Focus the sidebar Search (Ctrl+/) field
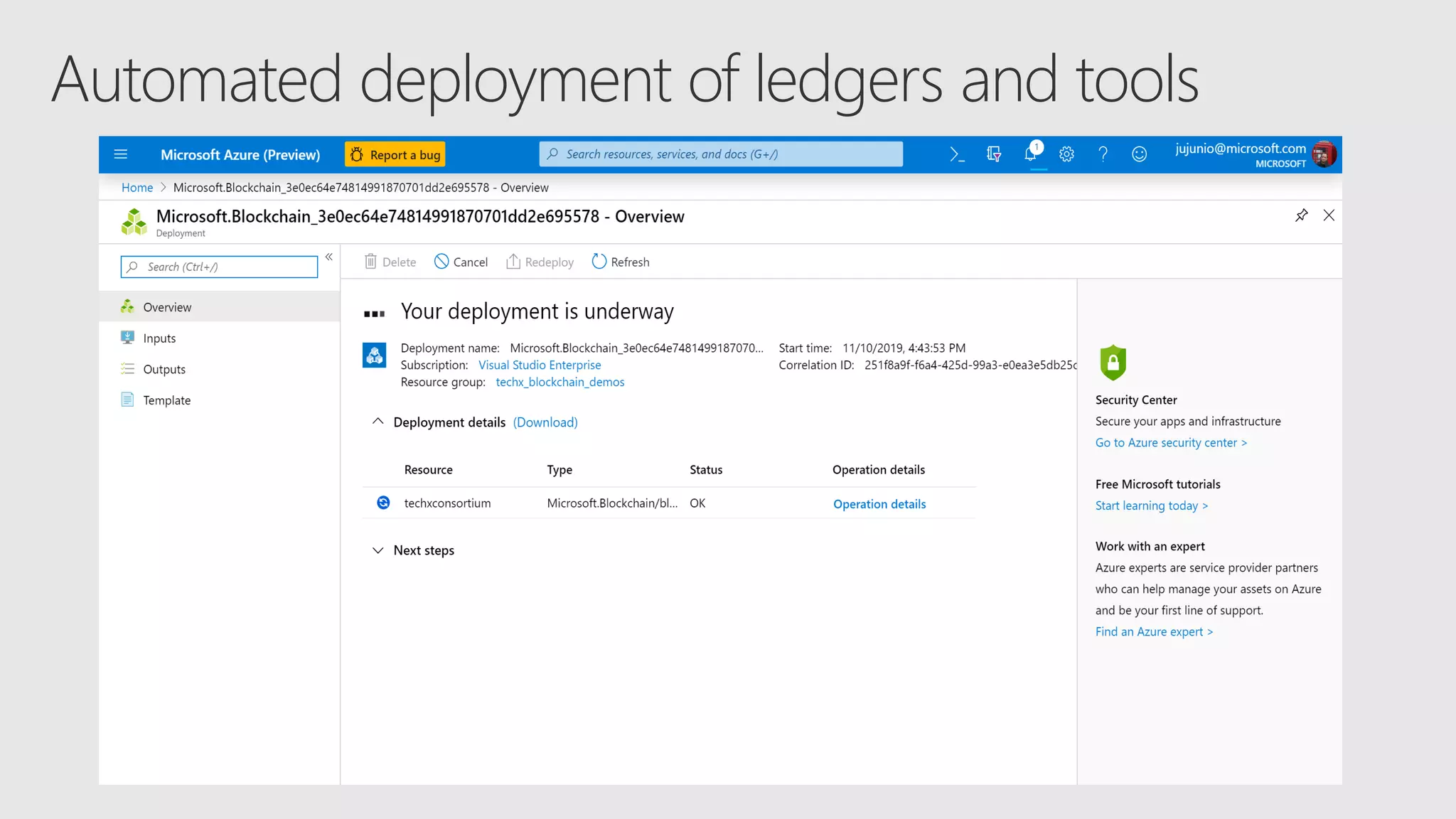 [x=219, y=267]
